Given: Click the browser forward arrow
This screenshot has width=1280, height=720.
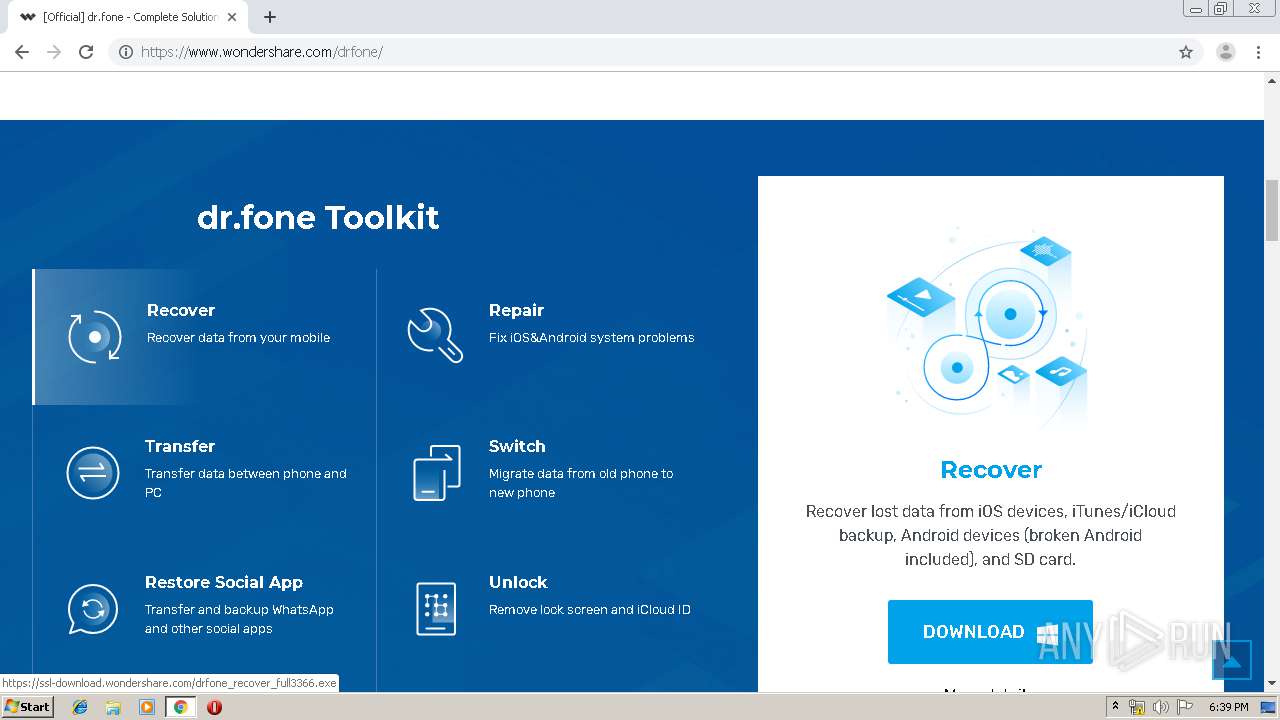Looking at the screenshot, I should coord(54,52).
